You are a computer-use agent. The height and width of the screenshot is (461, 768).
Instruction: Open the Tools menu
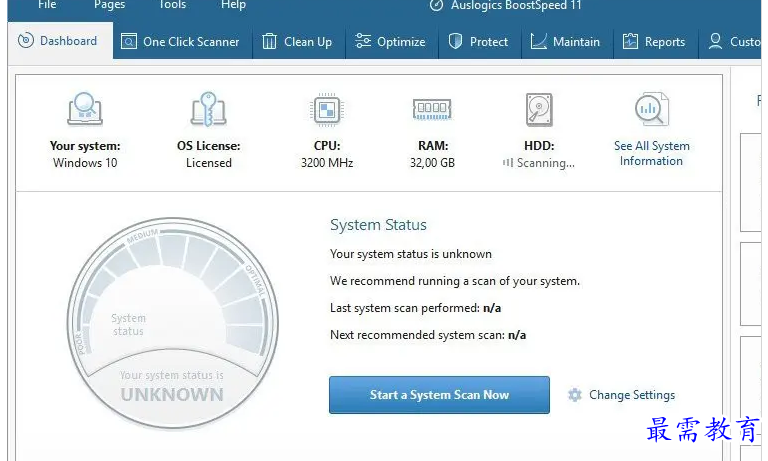click(x=172, y=5)
